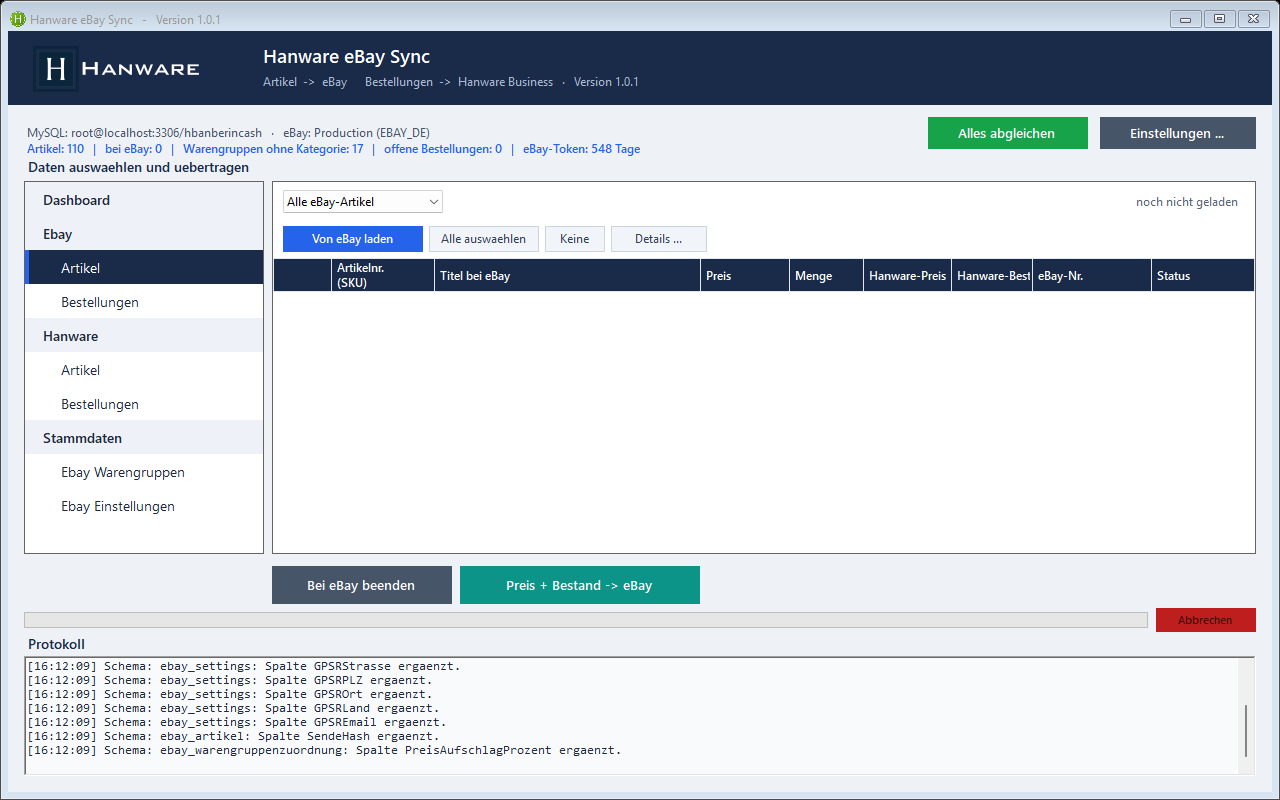The image size is (1280, 800).
Task: Open Artikel under the Hanware section
Action: 144,370
